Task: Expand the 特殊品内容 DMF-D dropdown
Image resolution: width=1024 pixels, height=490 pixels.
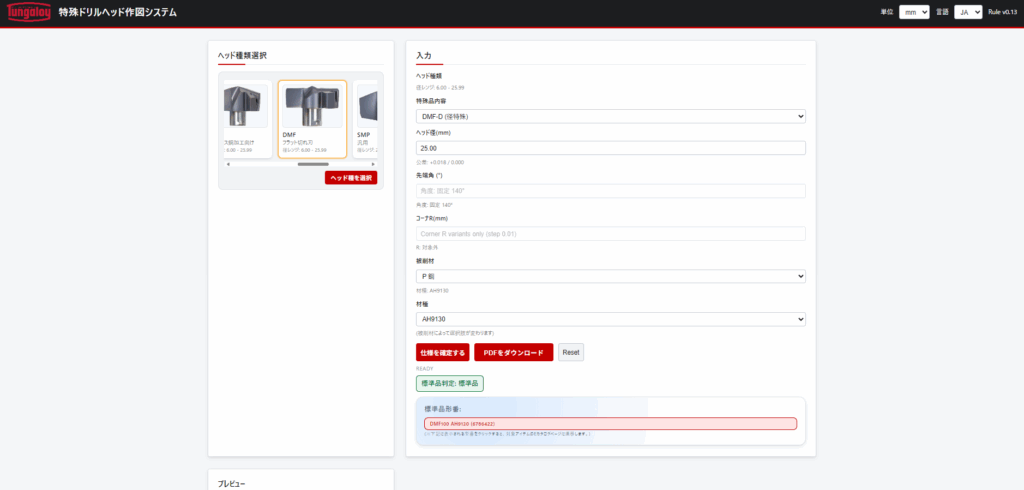Action: click(610, 116)
